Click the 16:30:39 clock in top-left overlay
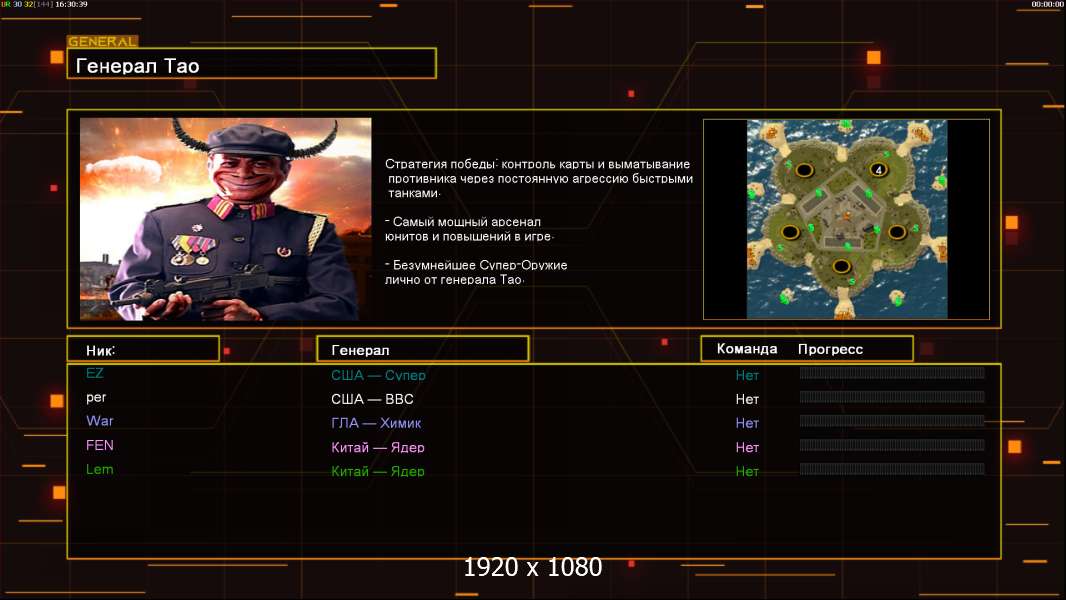Screen dimensions: 1066x600 71,4
